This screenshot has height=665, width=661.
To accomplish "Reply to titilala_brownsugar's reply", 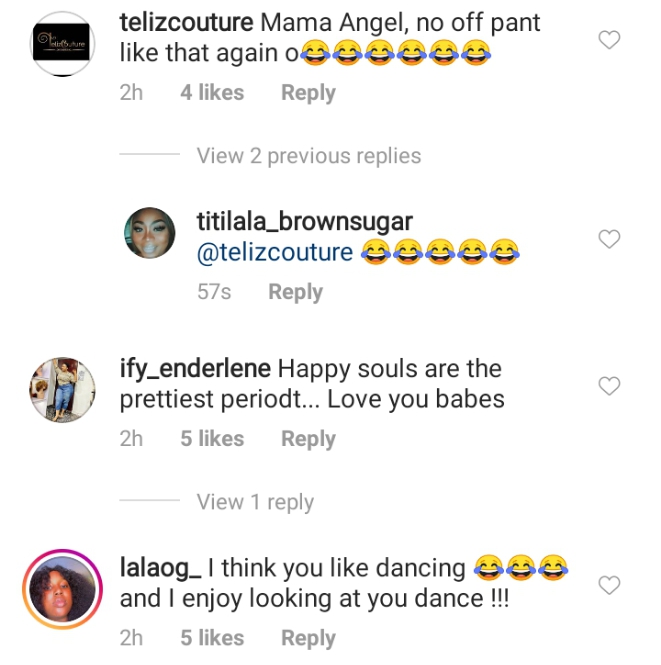I will 295,292.
